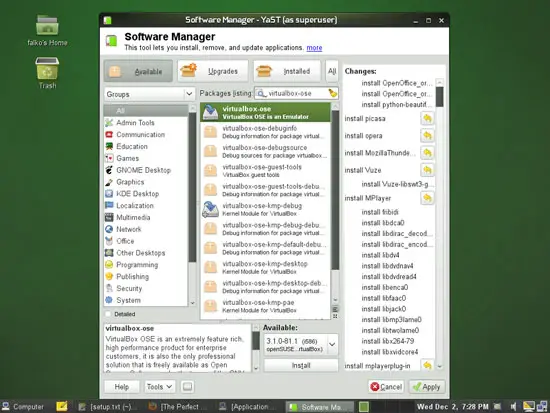This screenshot has width=550, height=413.
Task: Open the Tools dropdown menu
Action: tap(159, 387)
